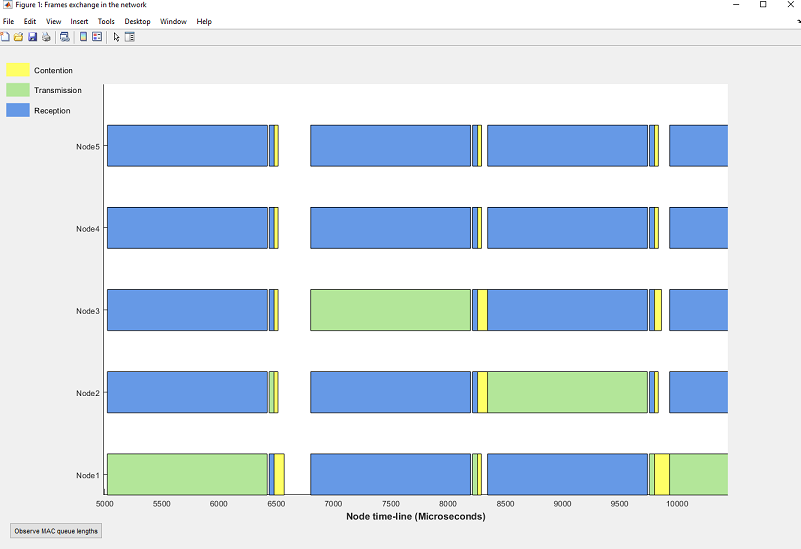This screenshot has width=801, height=549.
Task: Click the yellow Contention legend swatch
Action: (18, 70)
